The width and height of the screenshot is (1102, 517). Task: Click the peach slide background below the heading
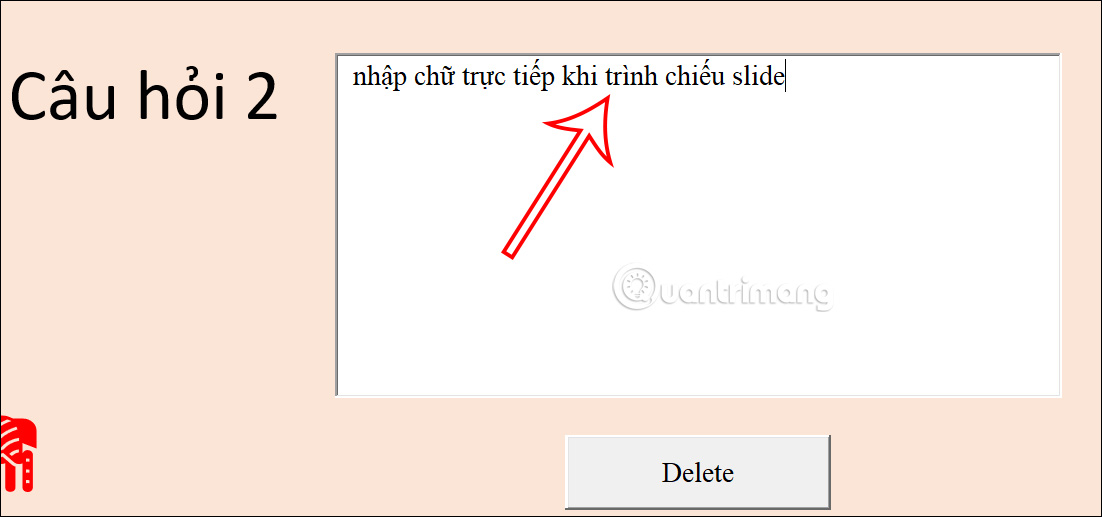(155, 281)
